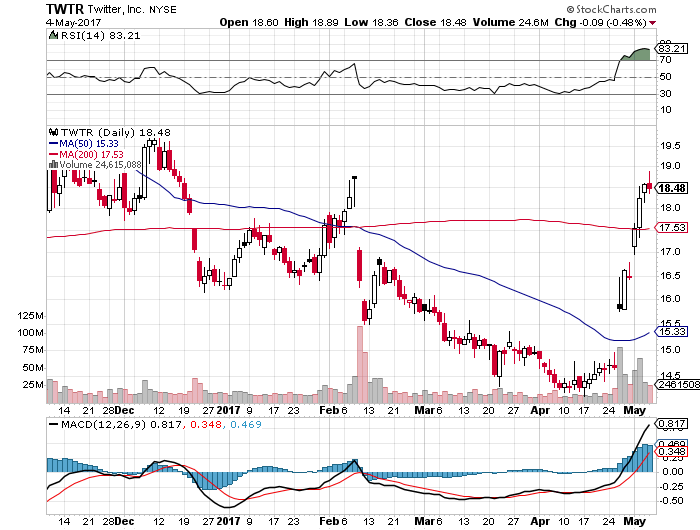
Task: Click the MA(50) 15.33 legend text
Action: (89, 143)
